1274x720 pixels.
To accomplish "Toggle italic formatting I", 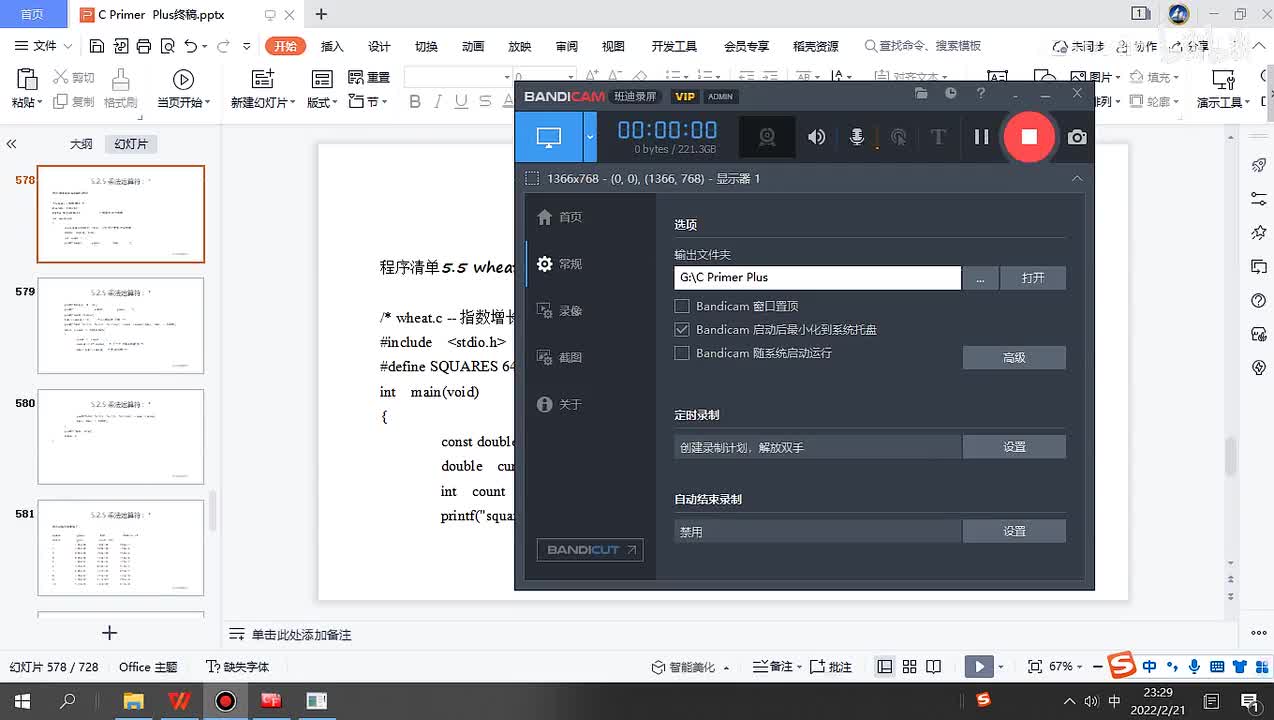I will [439, 102].
